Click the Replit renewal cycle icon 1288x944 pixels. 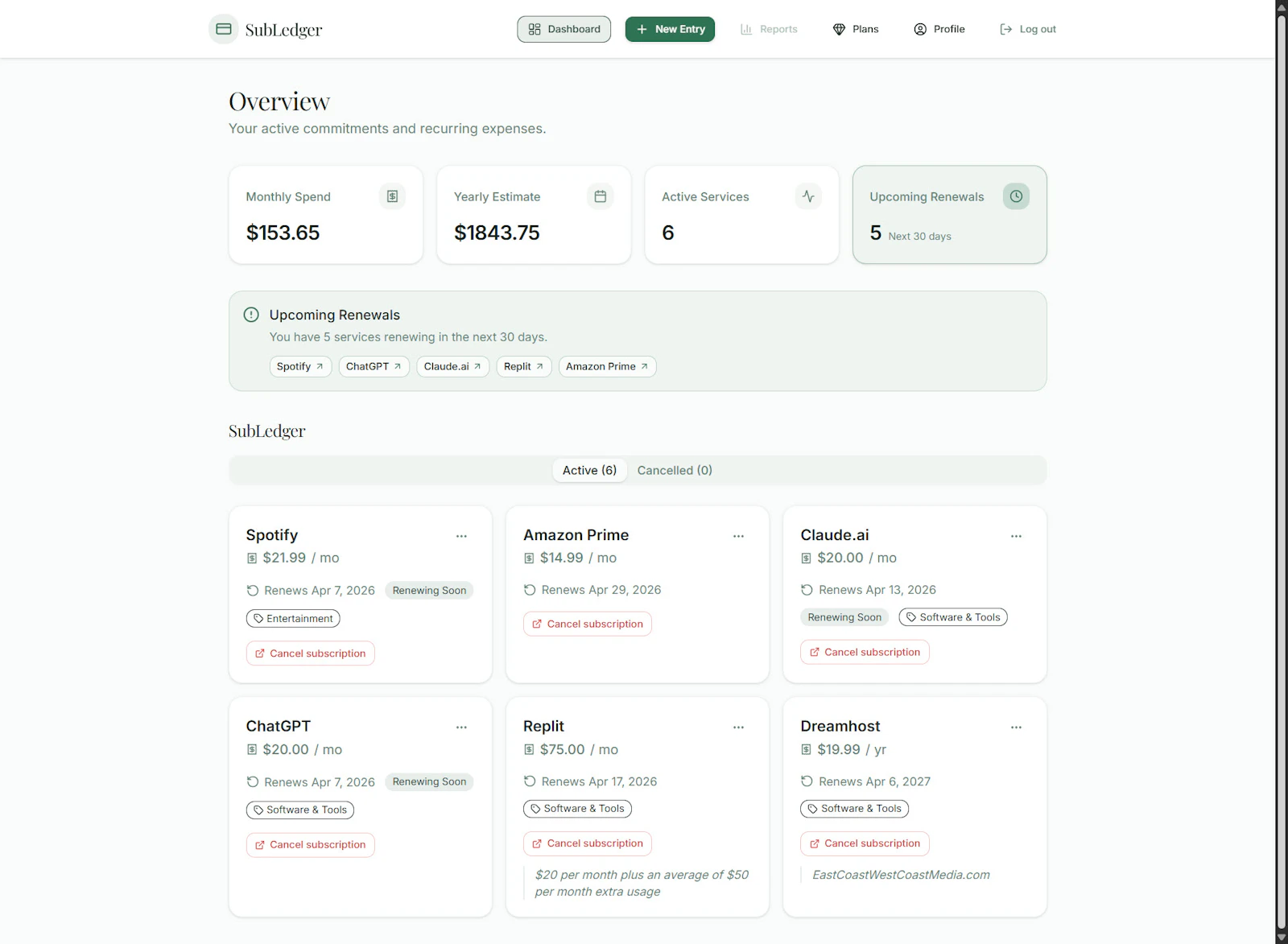530,781
